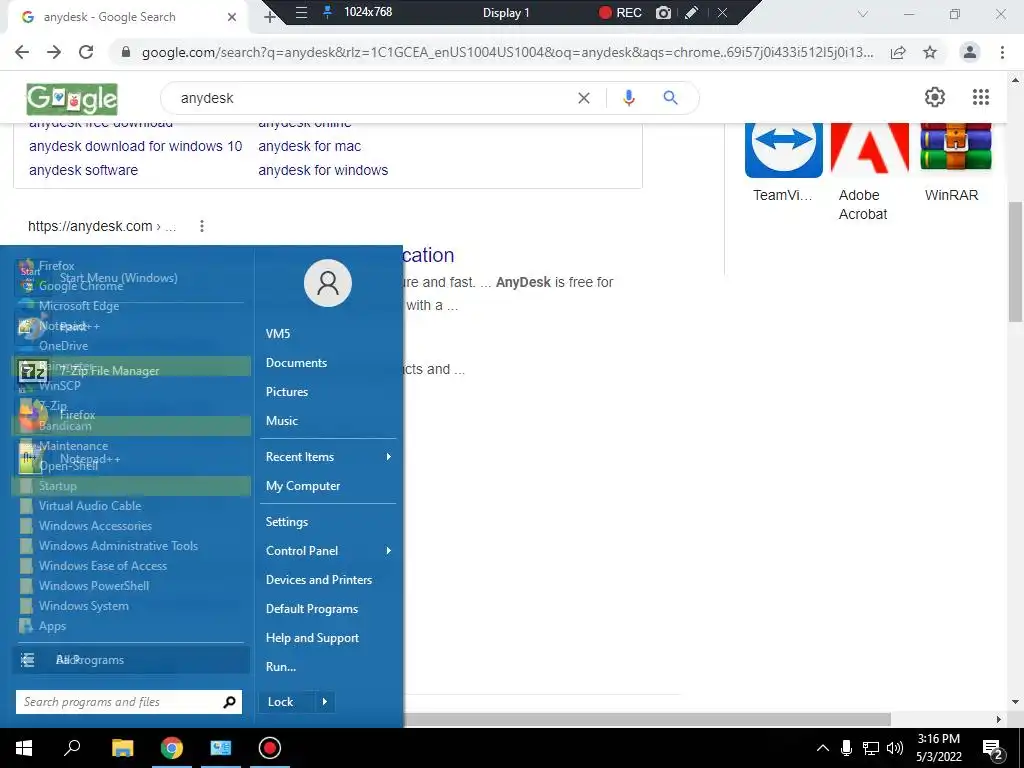Expand the Virtual Audio Cable folder
Screen dimensions: 1024x768
89,506
